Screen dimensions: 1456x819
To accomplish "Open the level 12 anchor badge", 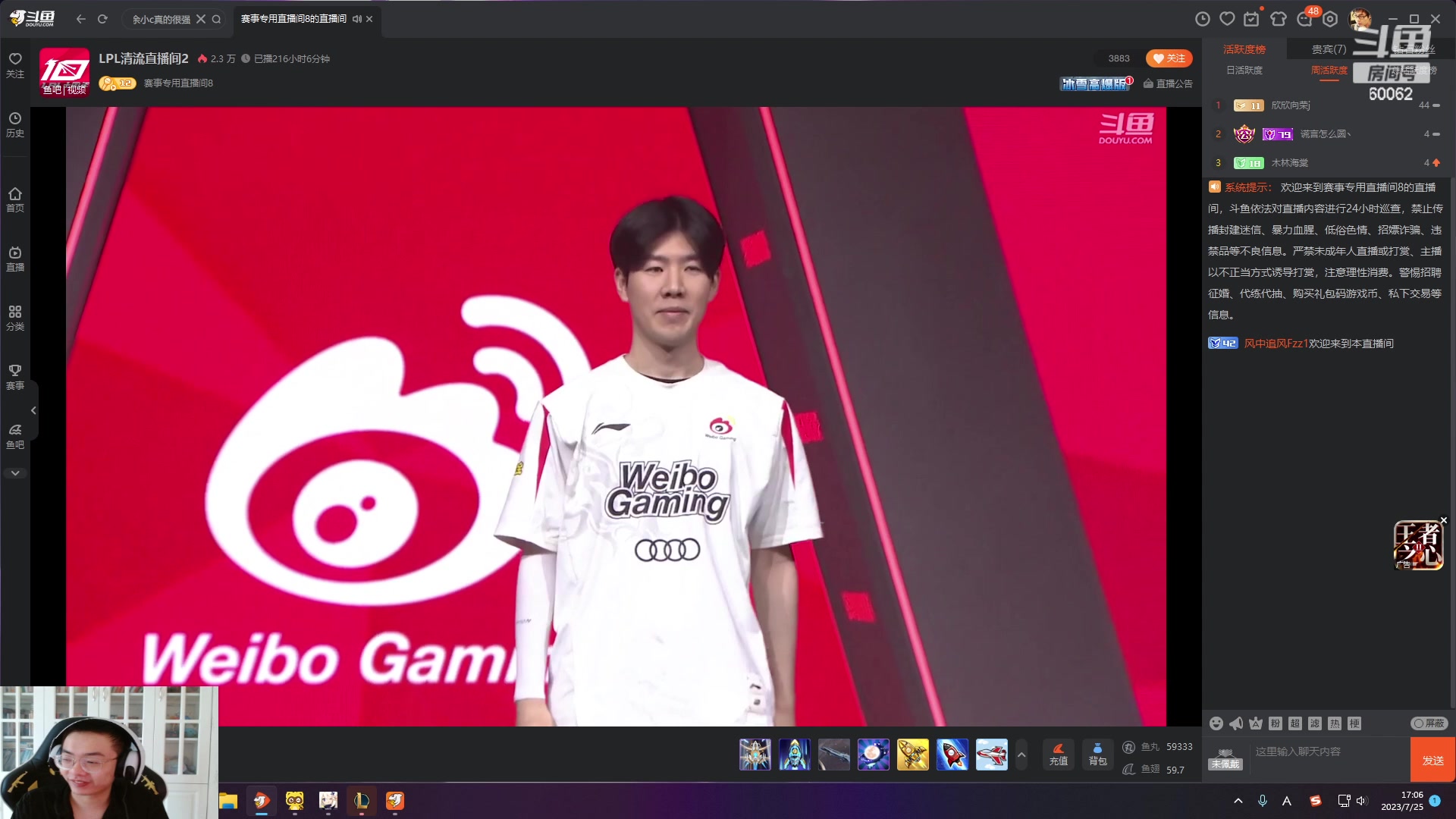I will pos(118,83).
